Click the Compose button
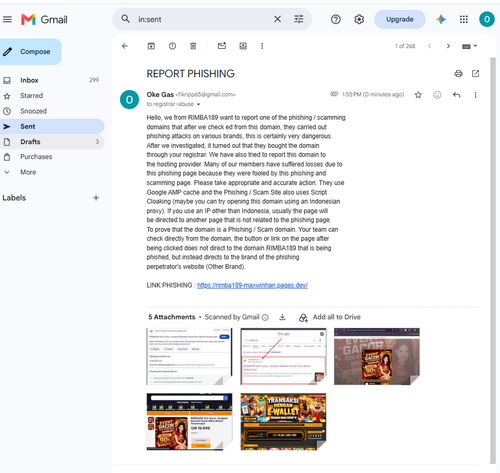Viewport: 500px width, 473px height. coord(30,52)
